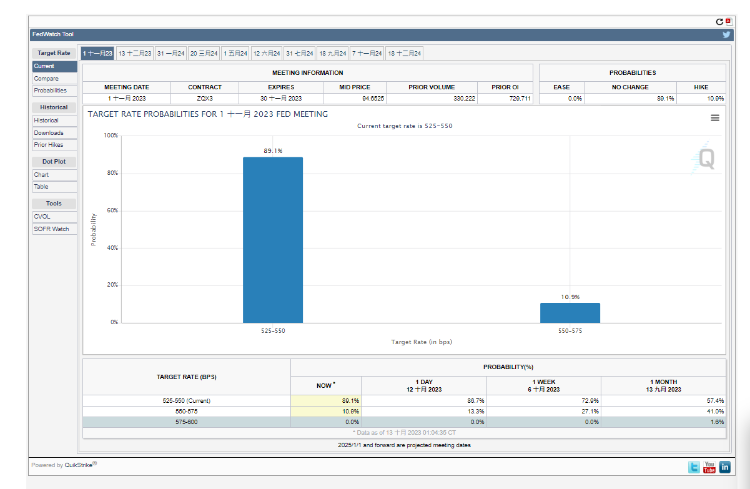Open the SOFR Watch tool
Viewport: 750px width, 489px height.
(x=52, y=229)
